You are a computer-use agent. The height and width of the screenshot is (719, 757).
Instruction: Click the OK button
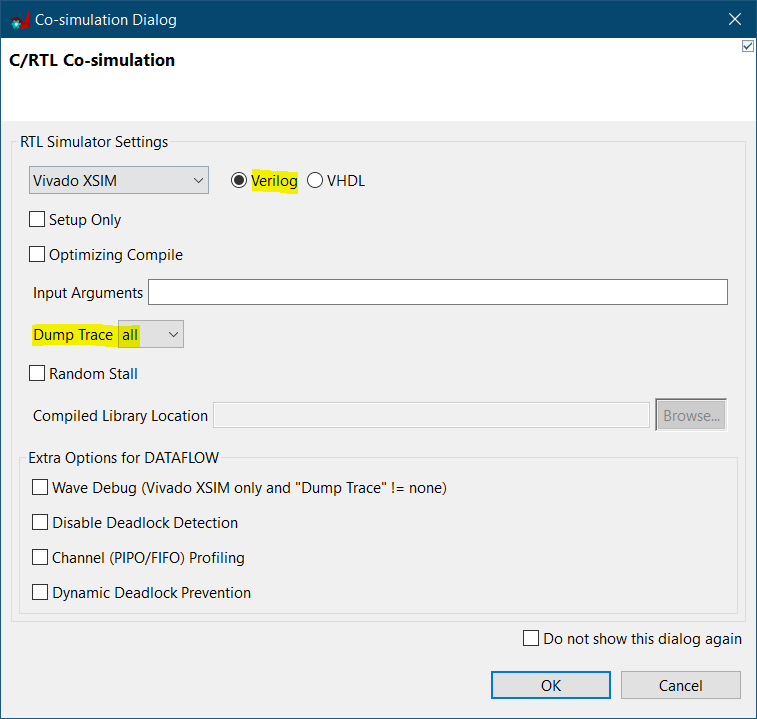click(x=551, y=685)
